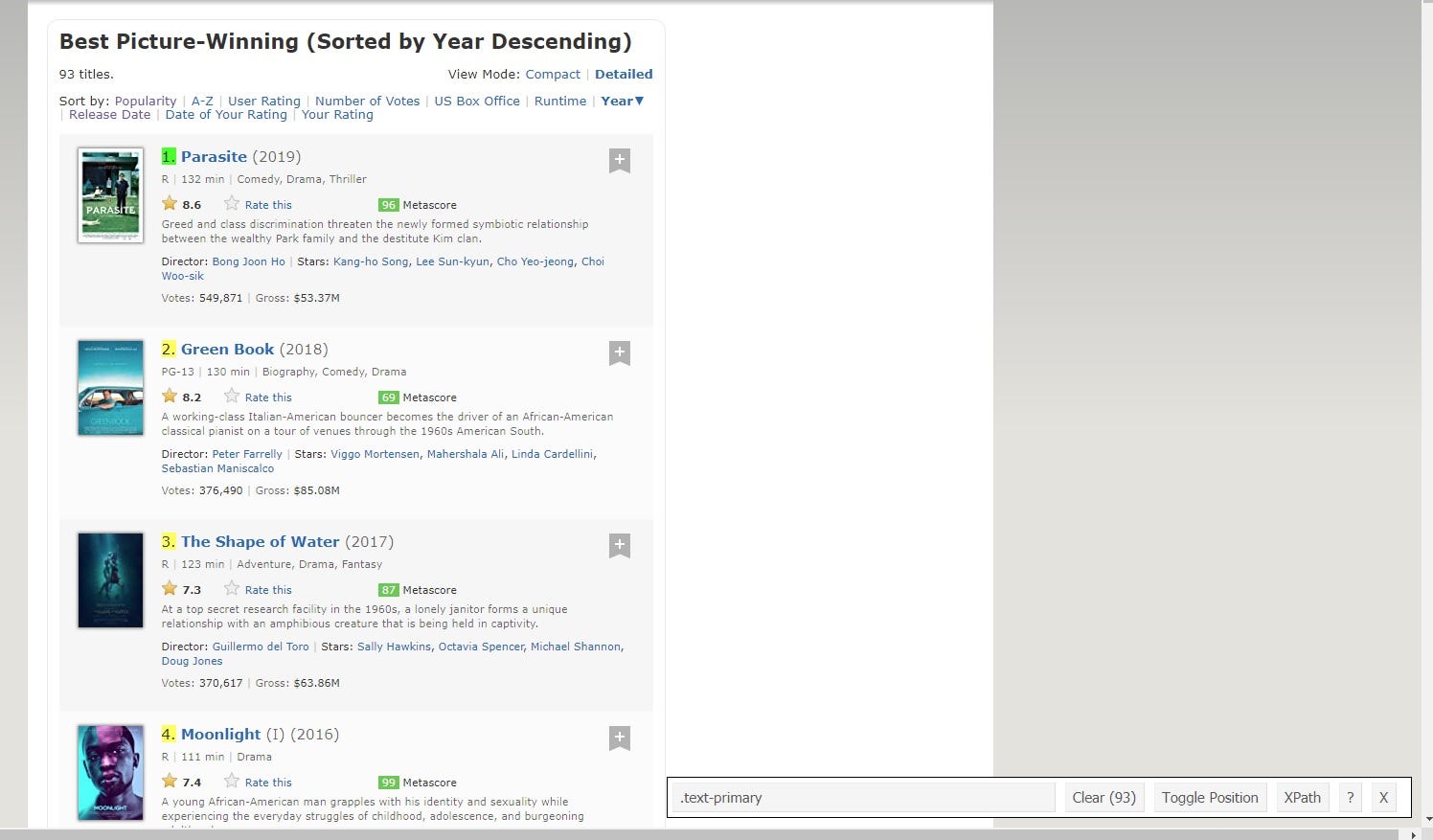This screenshot has width=1433, height=840.
Task: Open director Bong Joon Ho's page
Action: (x=249, y=261)
